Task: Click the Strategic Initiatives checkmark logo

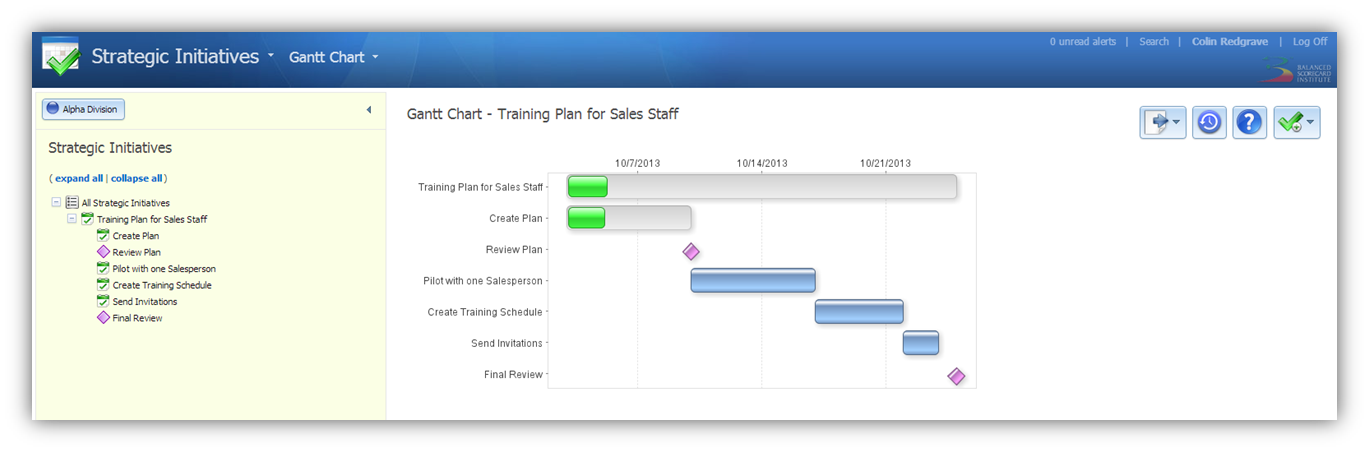Action: click(x=60, y=57)
